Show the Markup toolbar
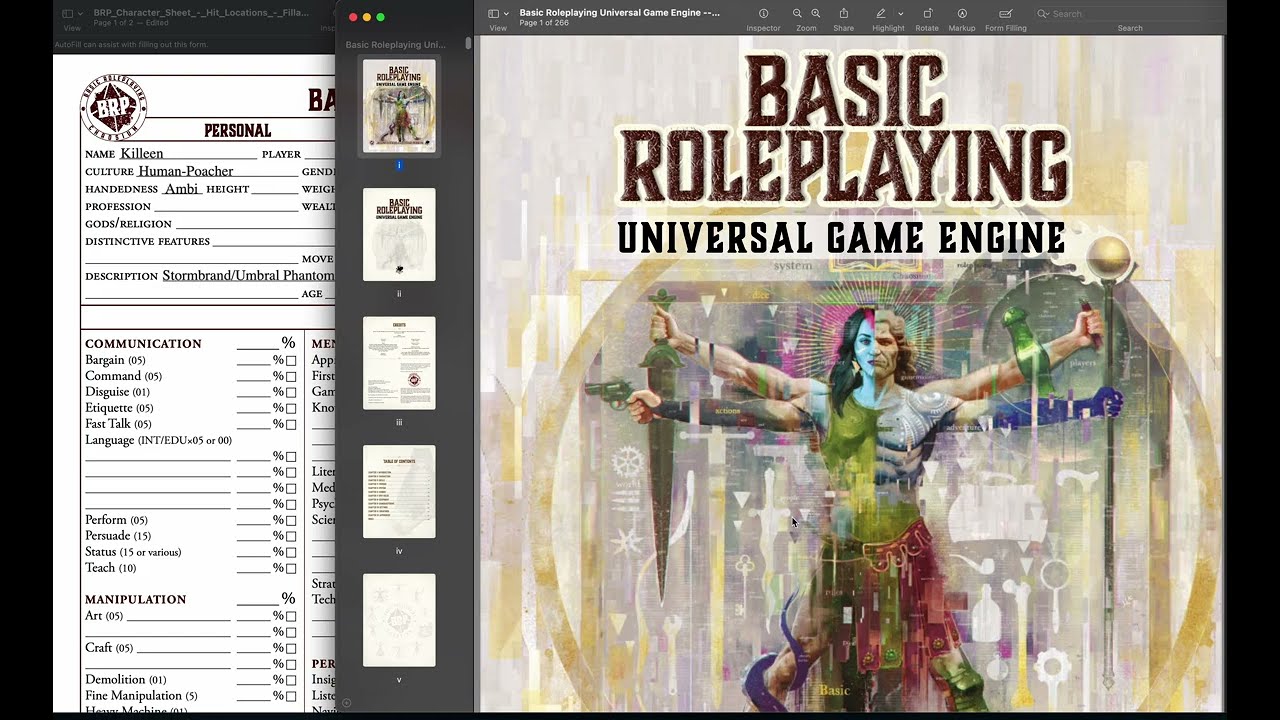Image resolution: width=1280 pixels, height=720 pixels. point(962,14)
